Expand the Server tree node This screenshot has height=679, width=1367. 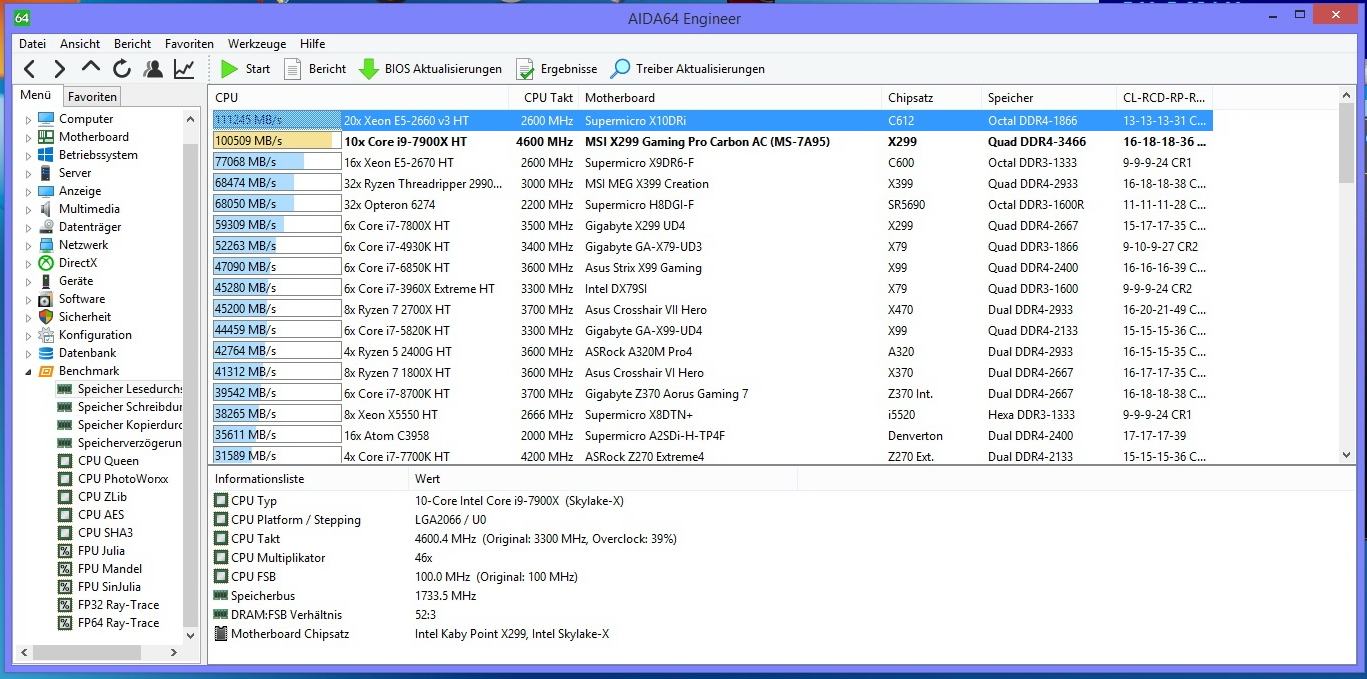point(28,173)
